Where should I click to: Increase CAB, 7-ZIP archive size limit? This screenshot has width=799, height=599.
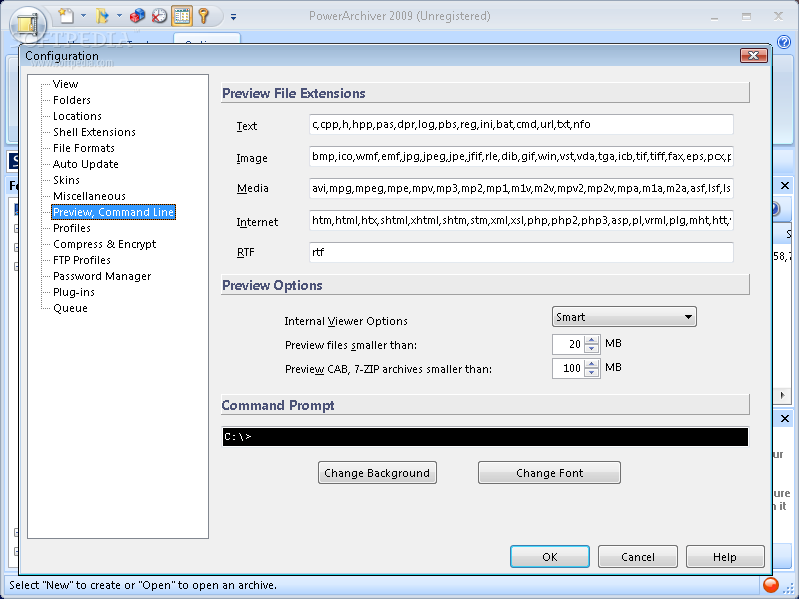tap(591, 364)
